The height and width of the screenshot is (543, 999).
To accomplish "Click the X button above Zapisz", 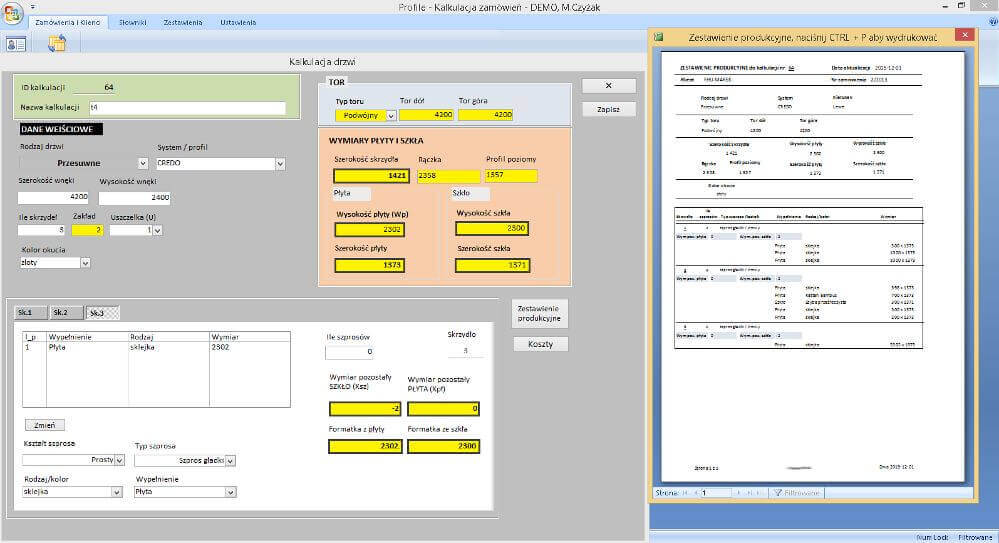I will click(x=608, y=85).
